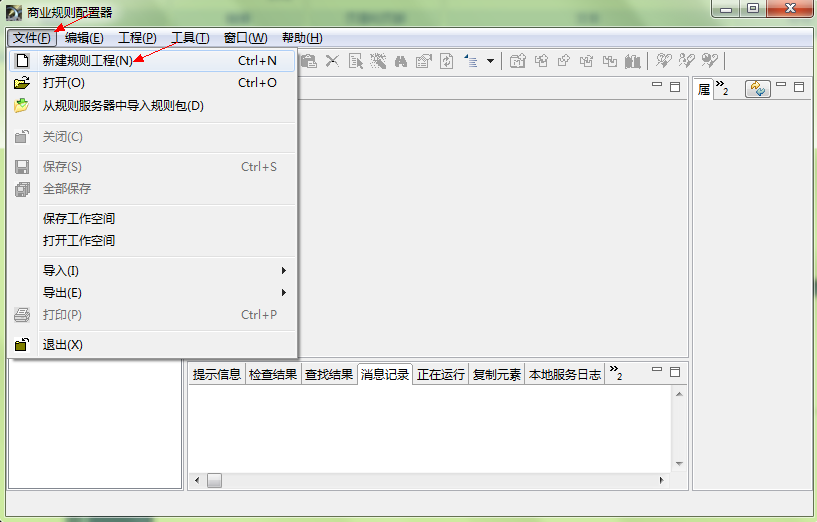The height and width of the screenshot is (522, 817).
Task: Open the 窗口(W) menu
Action: pyautogui.click(x=245, y=38)
